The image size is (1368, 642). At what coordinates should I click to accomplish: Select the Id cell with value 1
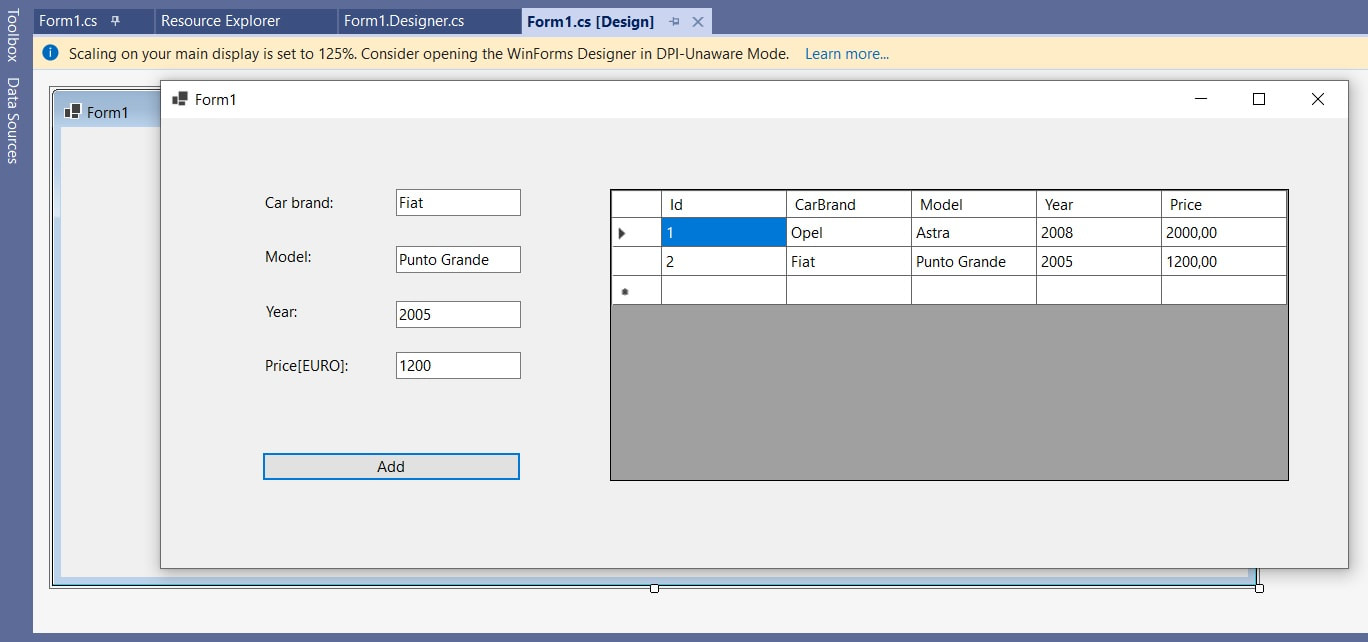pos(724,233)
